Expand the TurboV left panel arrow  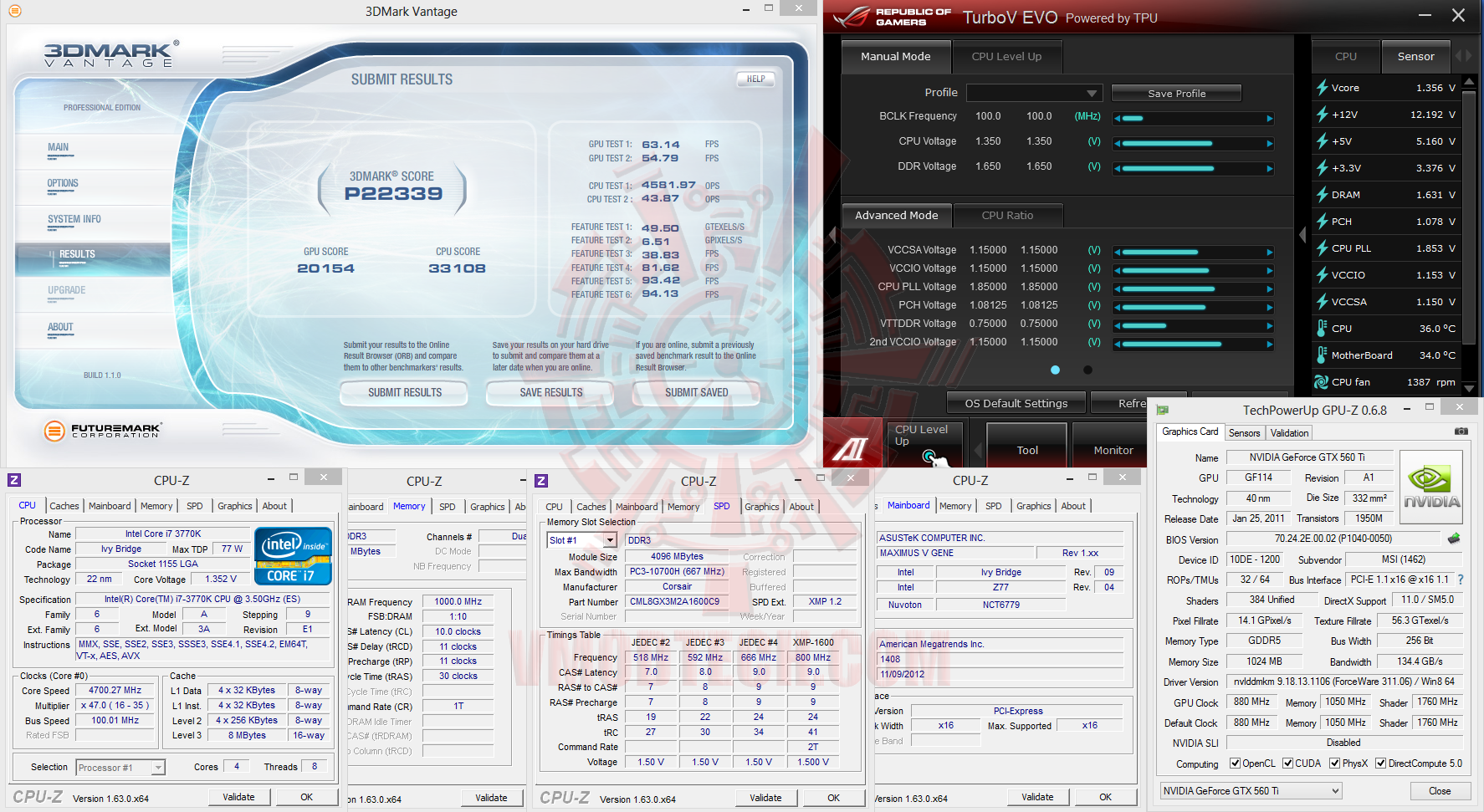[x=832, y=235]
